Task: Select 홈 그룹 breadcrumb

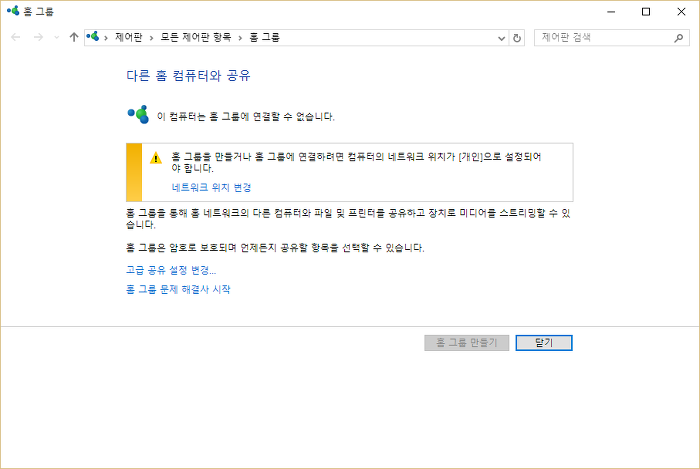Action: [x=264, y=37]
